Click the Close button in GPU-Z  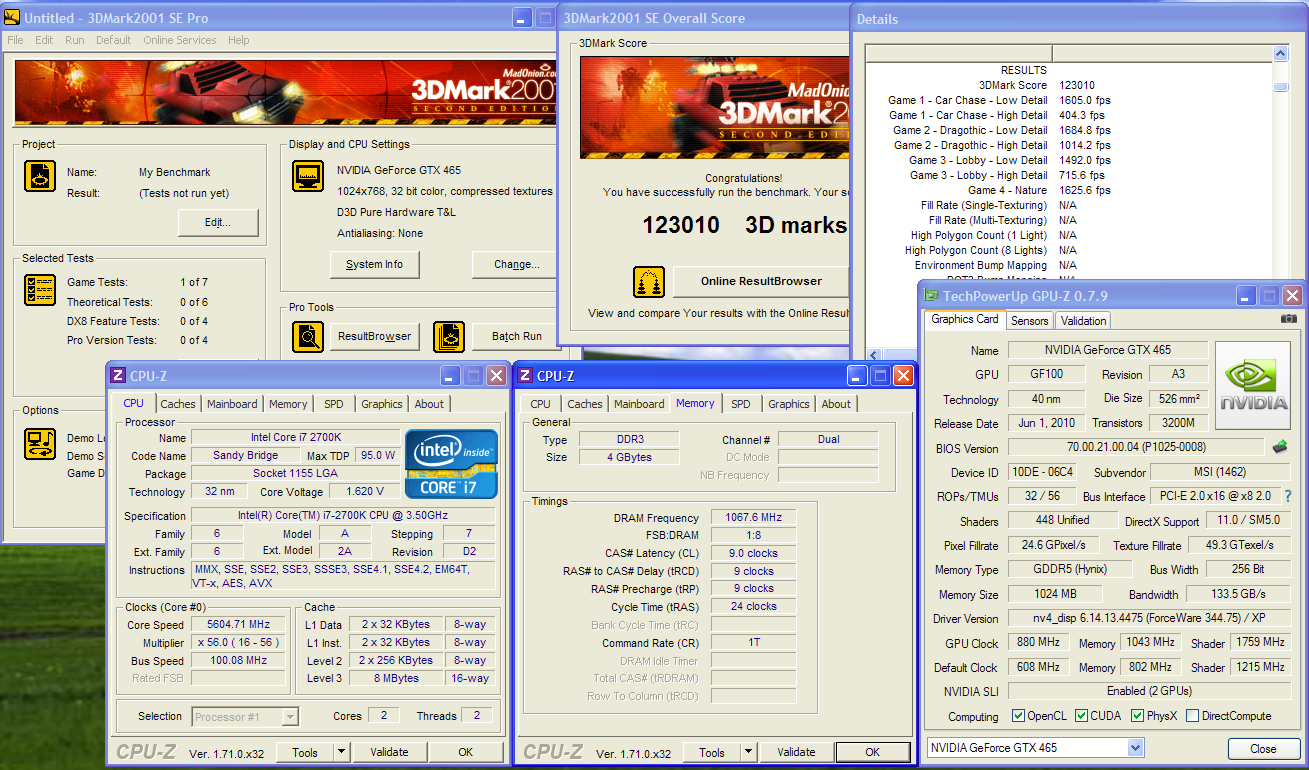(x=1263, y=748)
